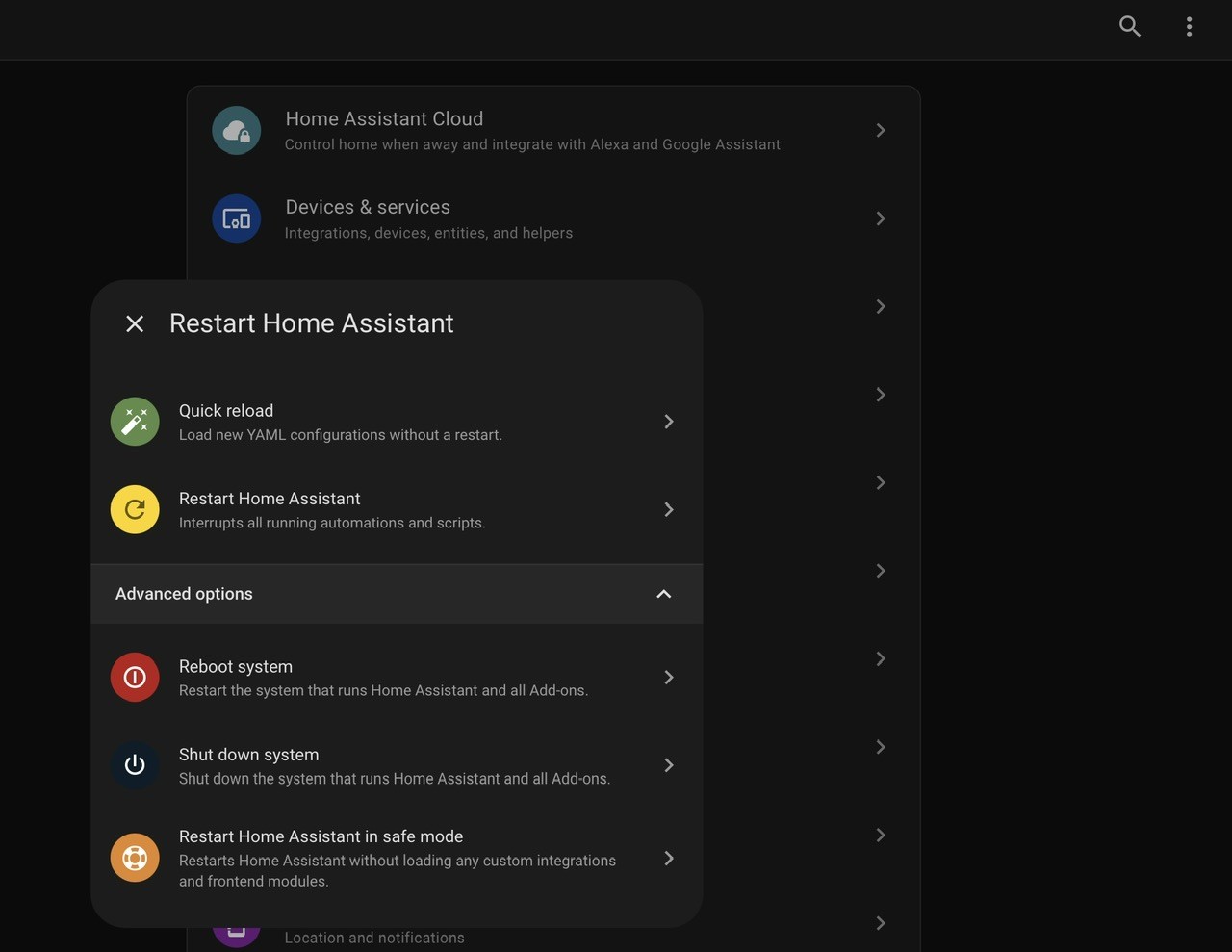This screenshot has width=1232, height=952.
Task: Click the Devices & services icon
Action: pyautogui.click(x=237, y=219)
